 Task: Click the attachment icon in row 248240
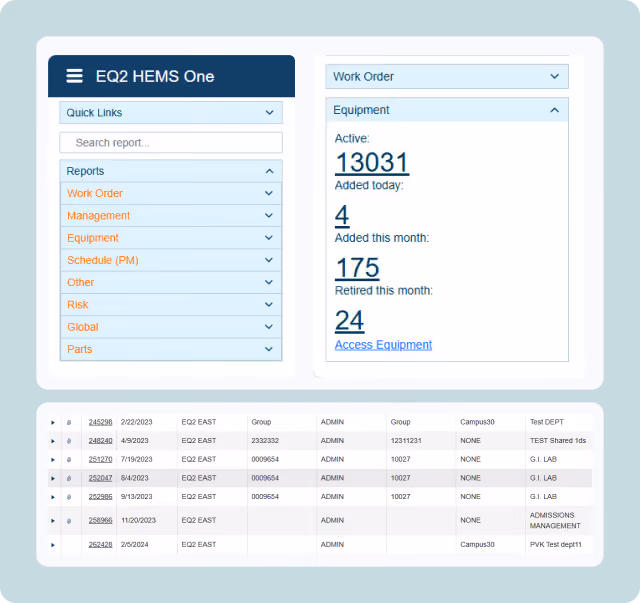[69, 441]
